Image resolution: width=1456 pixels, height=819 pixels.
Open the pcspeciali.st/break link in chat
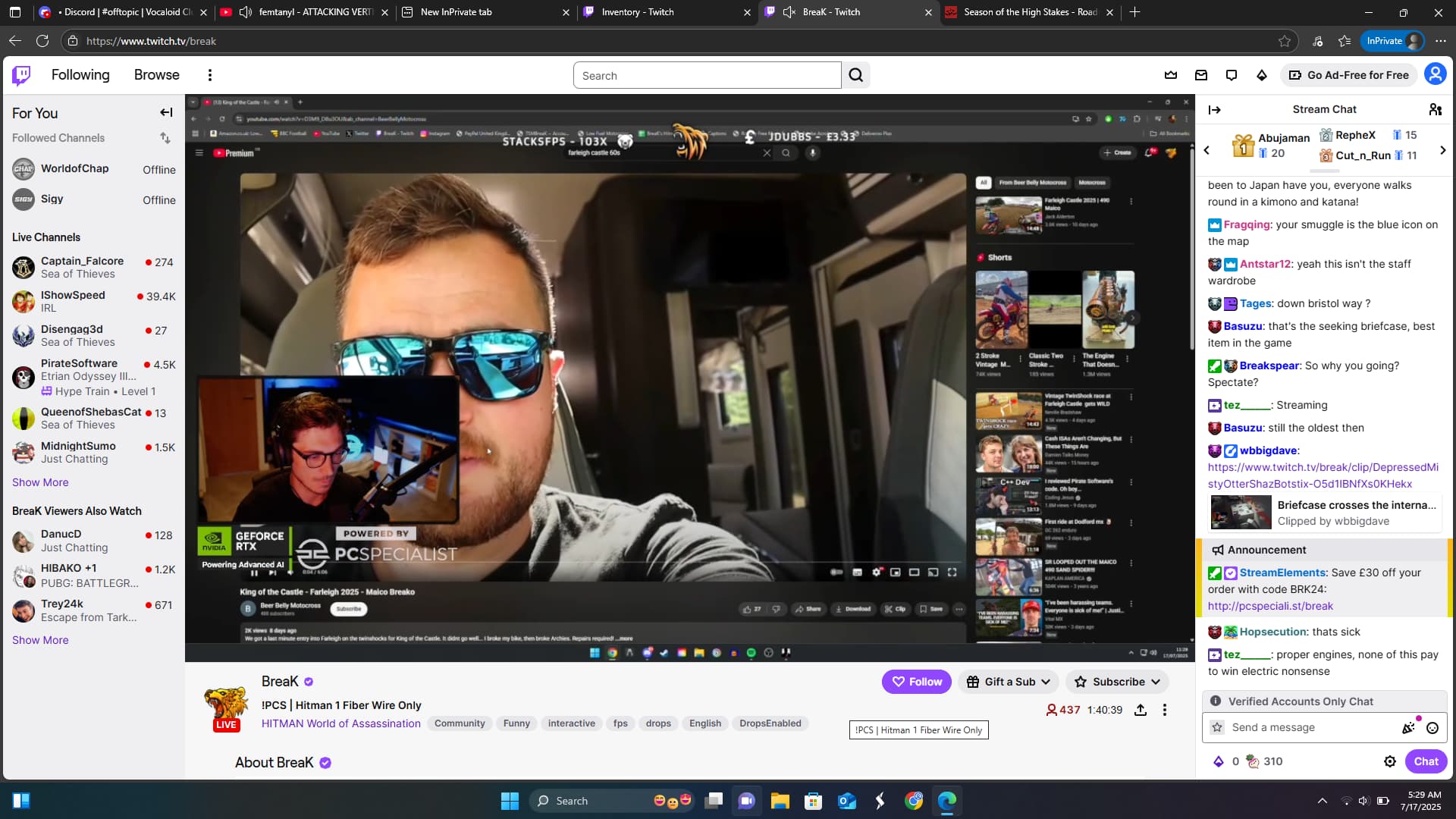click(1270, 606)
